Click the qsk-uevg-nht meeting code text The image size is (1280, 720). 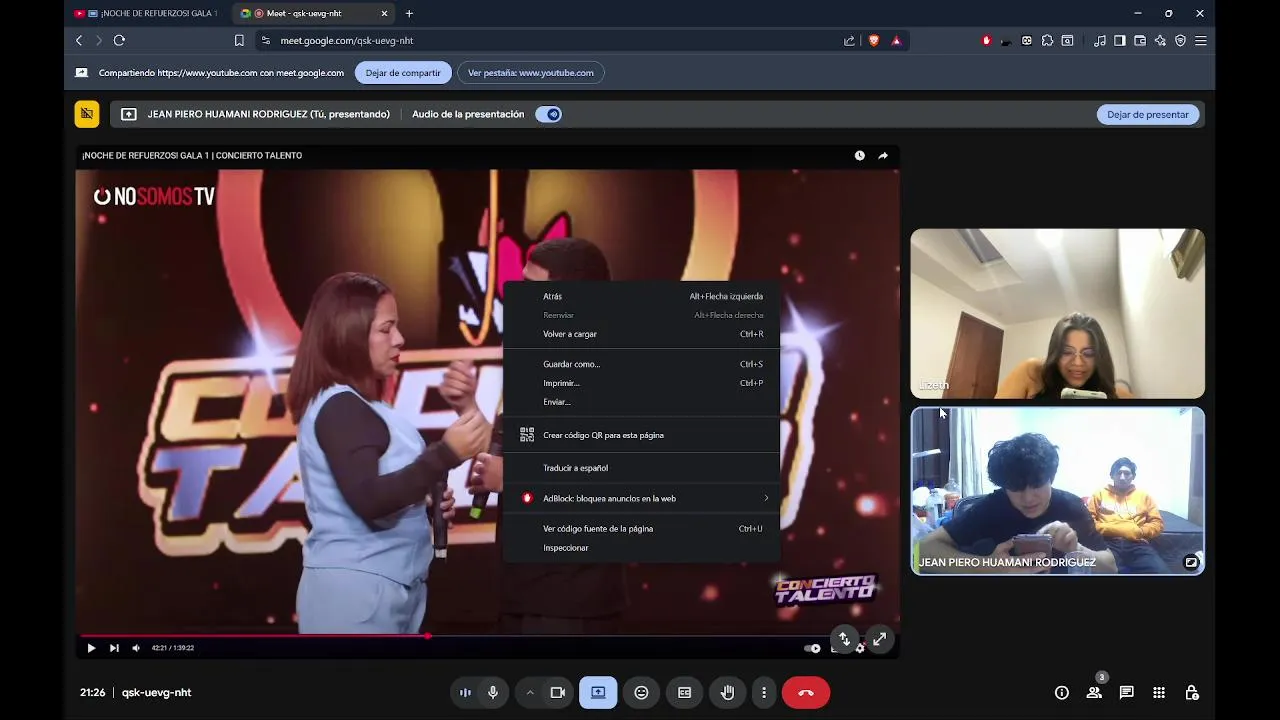(156, 692)
